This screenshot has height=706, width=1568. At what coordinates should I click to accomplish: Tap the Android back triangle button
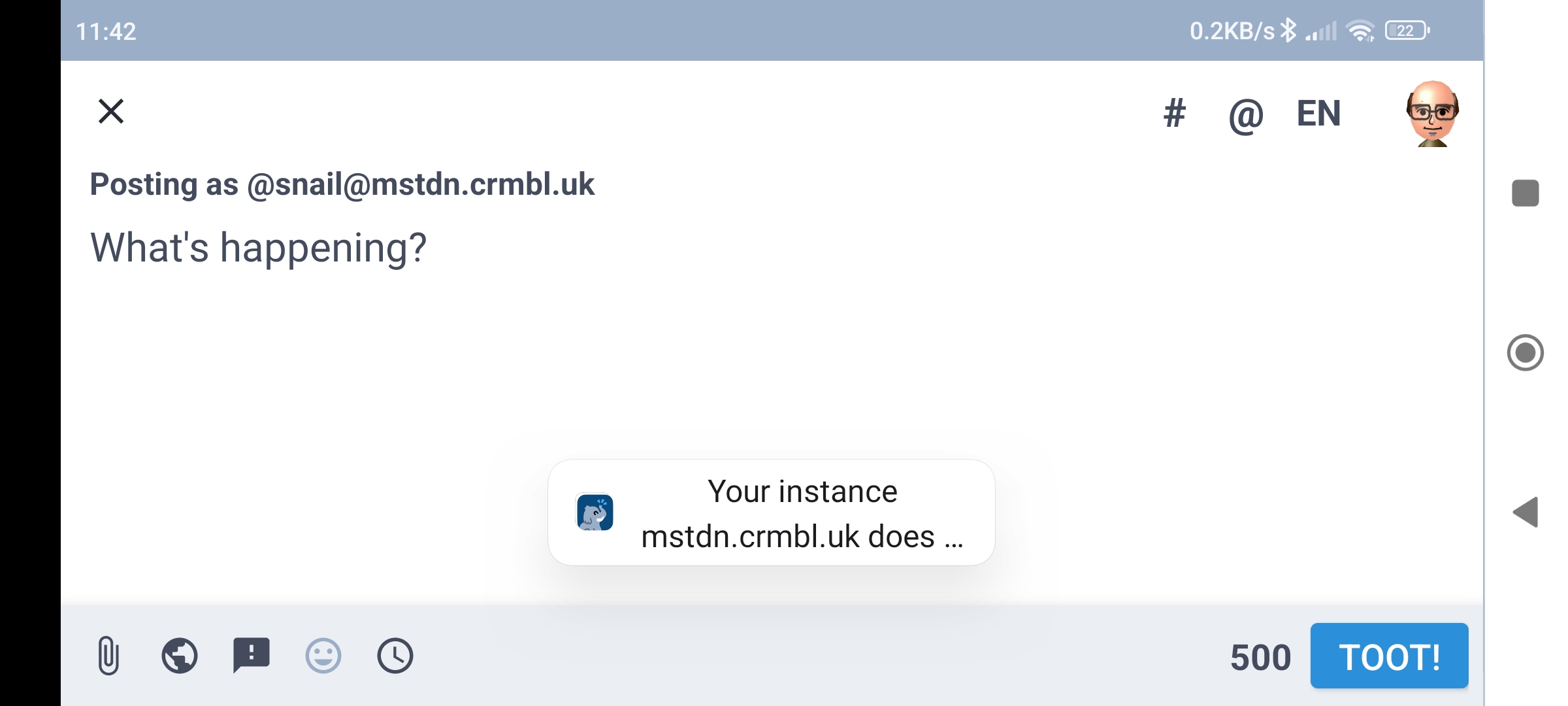pyautogui.click(x=1526, y=512)
